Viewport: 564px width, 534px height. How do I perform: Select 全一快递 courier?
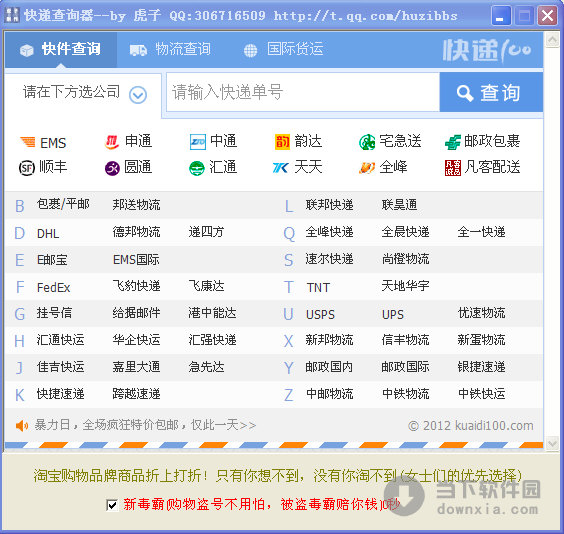tap(481, 232)
